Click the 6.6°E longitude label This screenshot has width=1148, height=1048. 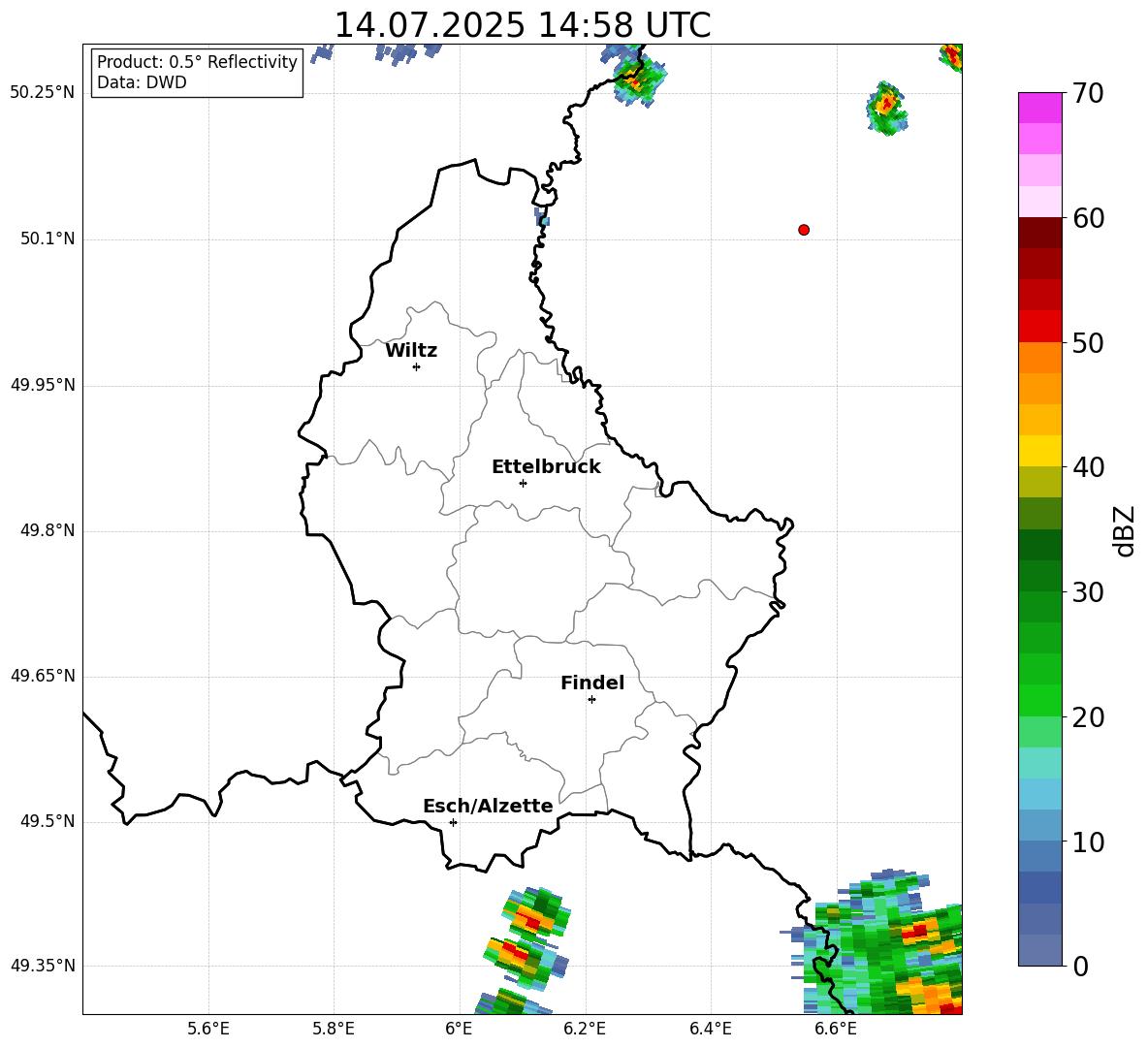836,1029
